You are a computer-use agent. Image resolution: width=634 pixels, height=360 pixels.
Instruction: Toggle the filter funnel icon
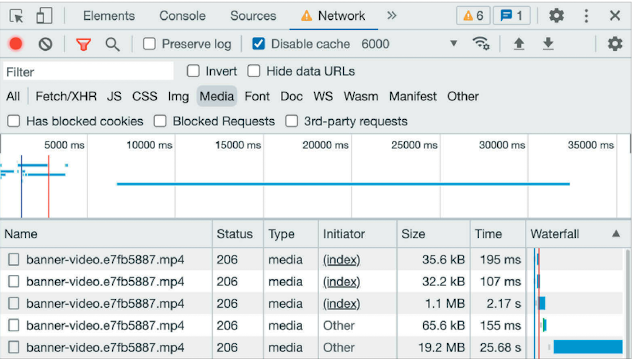(x=83, y=44)
